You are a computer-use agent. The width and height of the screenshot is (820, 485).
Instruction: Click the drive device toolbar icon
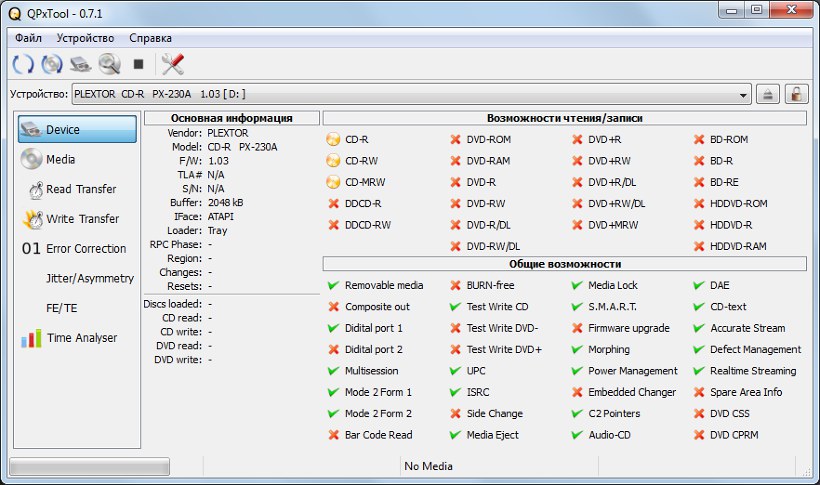(x=81, y=64)
